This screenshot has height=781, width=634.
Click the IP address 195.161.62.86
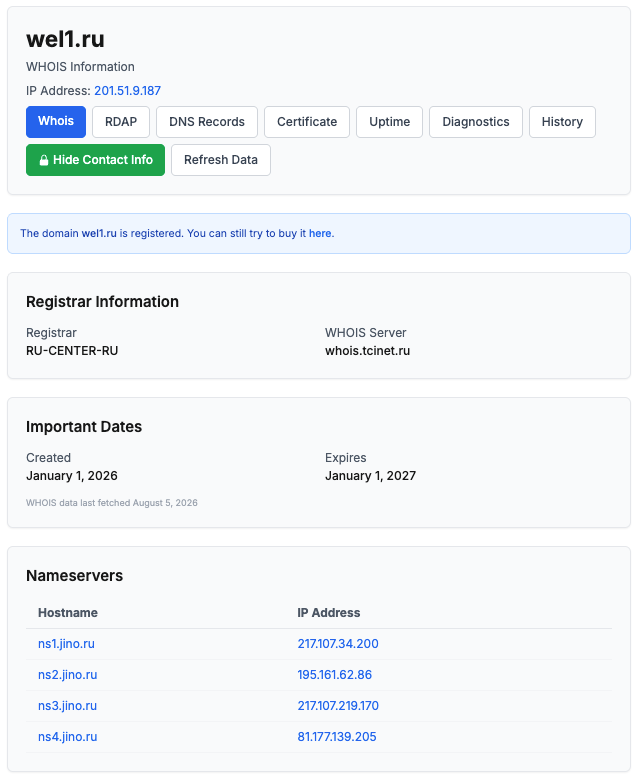coord(335,674)
